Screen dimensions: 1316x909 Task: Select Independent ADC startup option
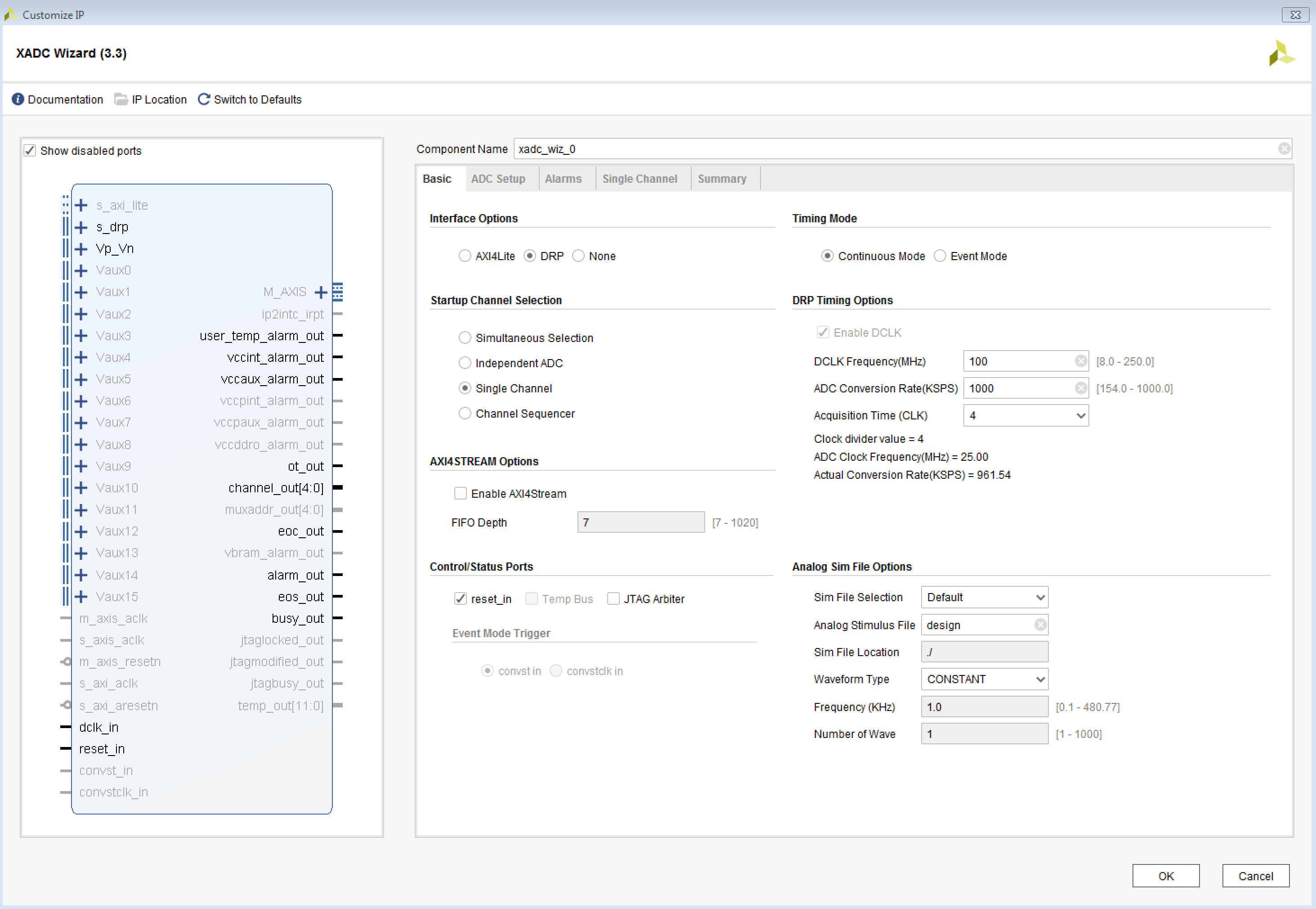tap(465, 363)
